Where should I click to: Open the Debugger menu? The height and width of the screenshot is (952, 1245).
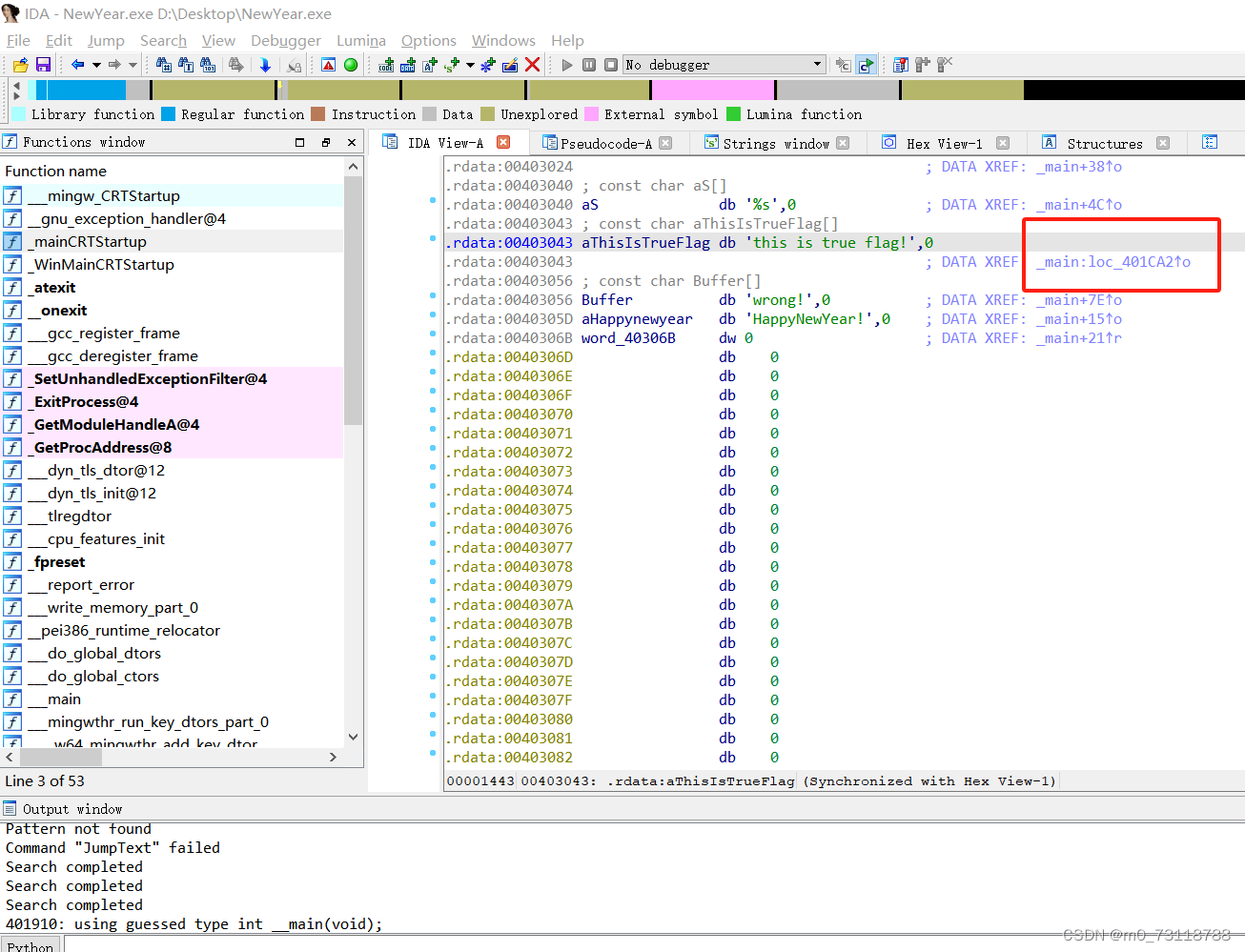pos(286,40)
